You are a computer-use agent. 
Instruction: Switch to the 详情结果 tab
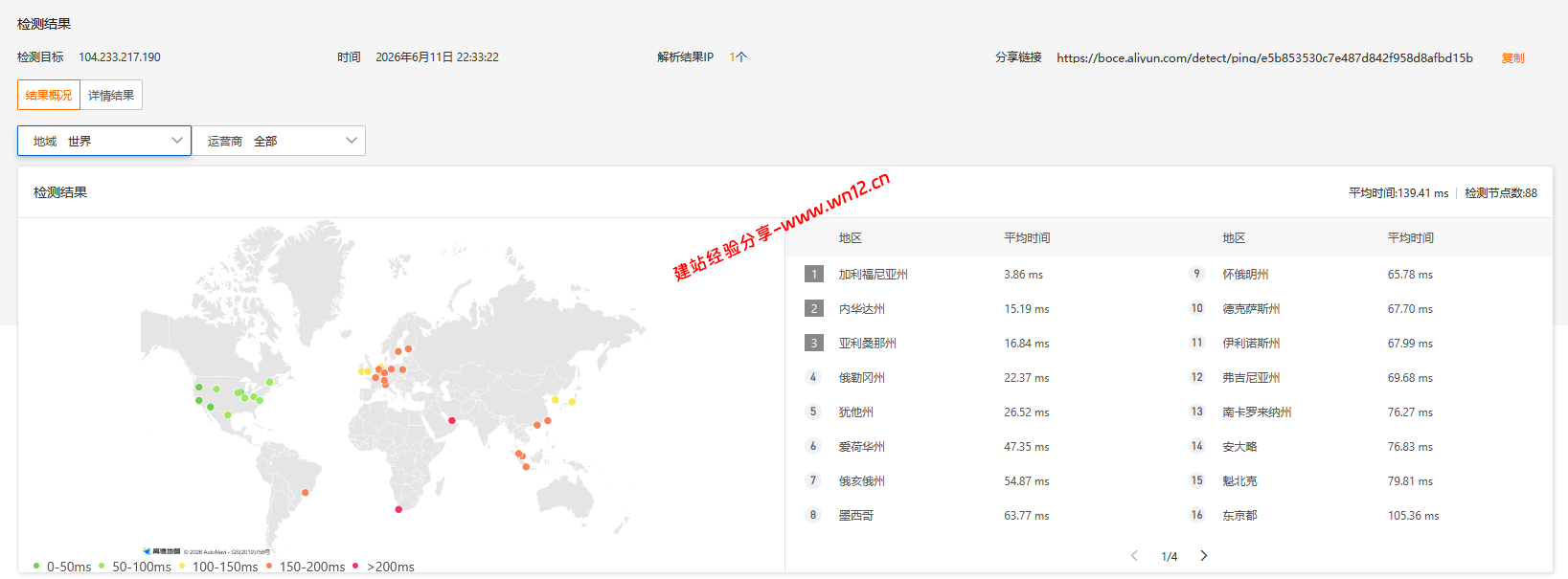[111, 95]
